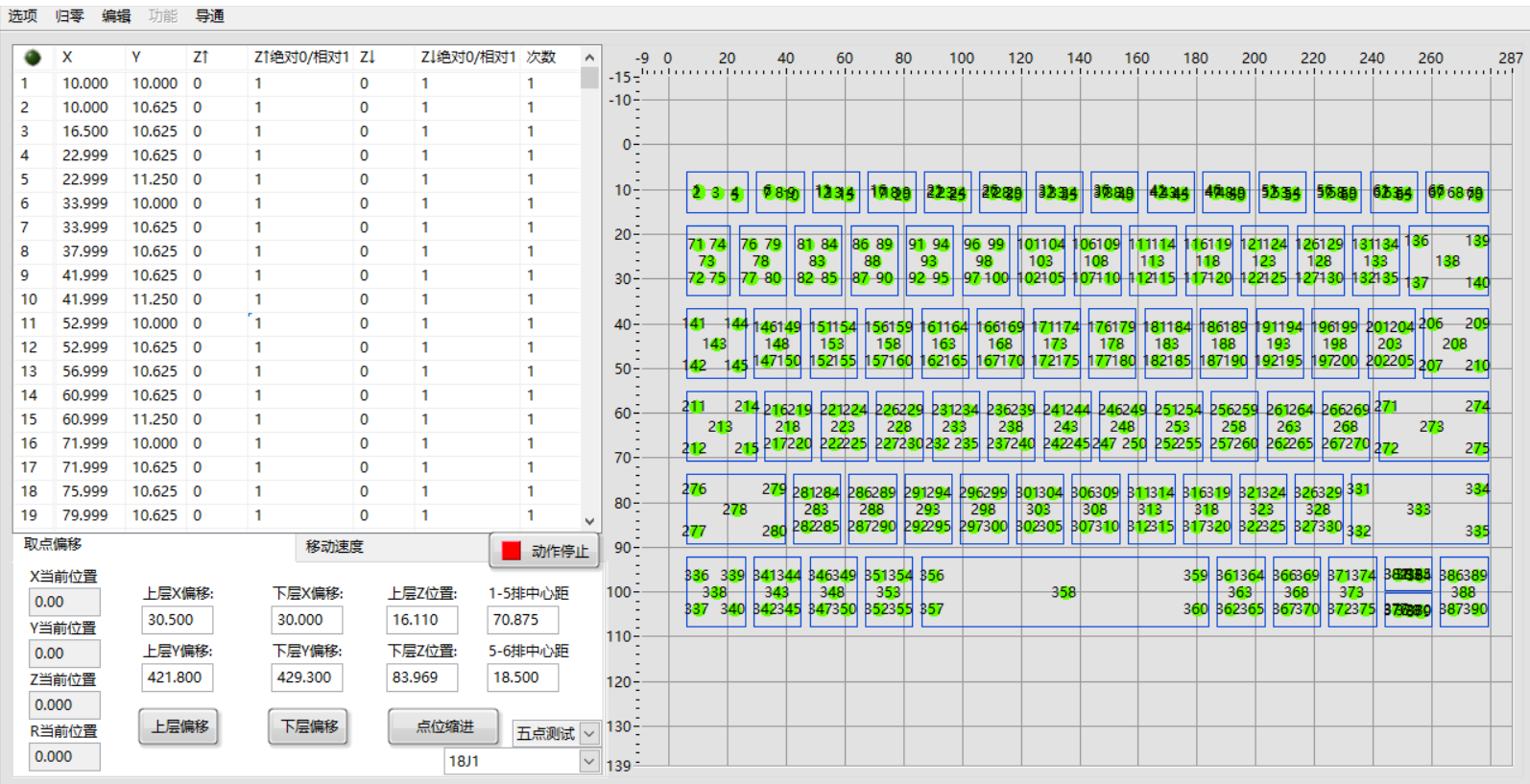The image size is (1530, 784).
Task: Open the 归零 menu
Action: click(69, 16)
